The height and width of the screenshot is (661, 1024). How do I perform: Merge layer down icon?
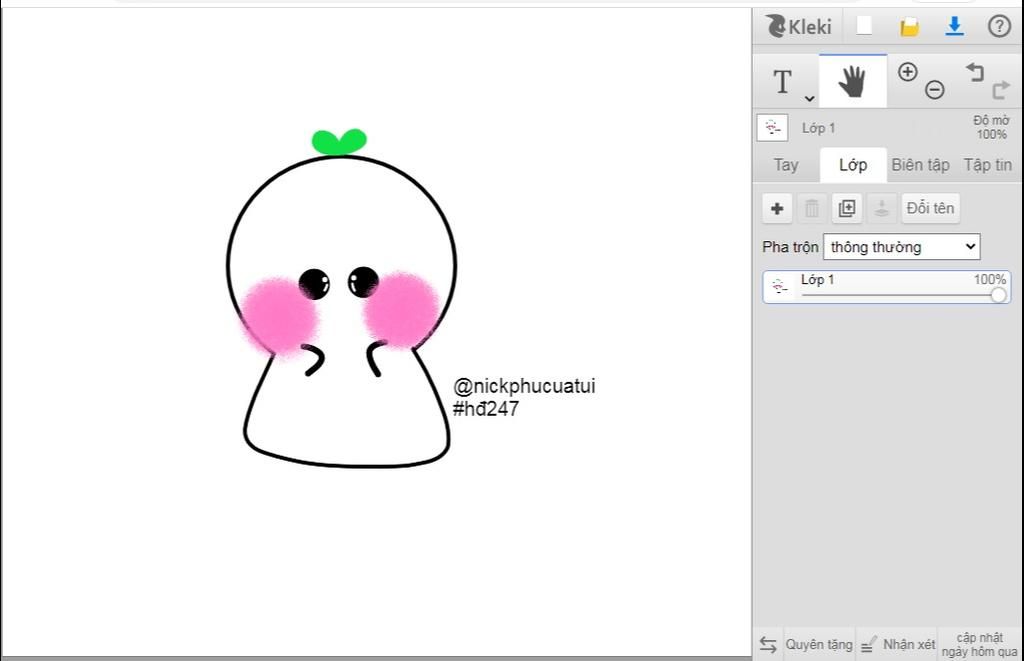[882, 208]
